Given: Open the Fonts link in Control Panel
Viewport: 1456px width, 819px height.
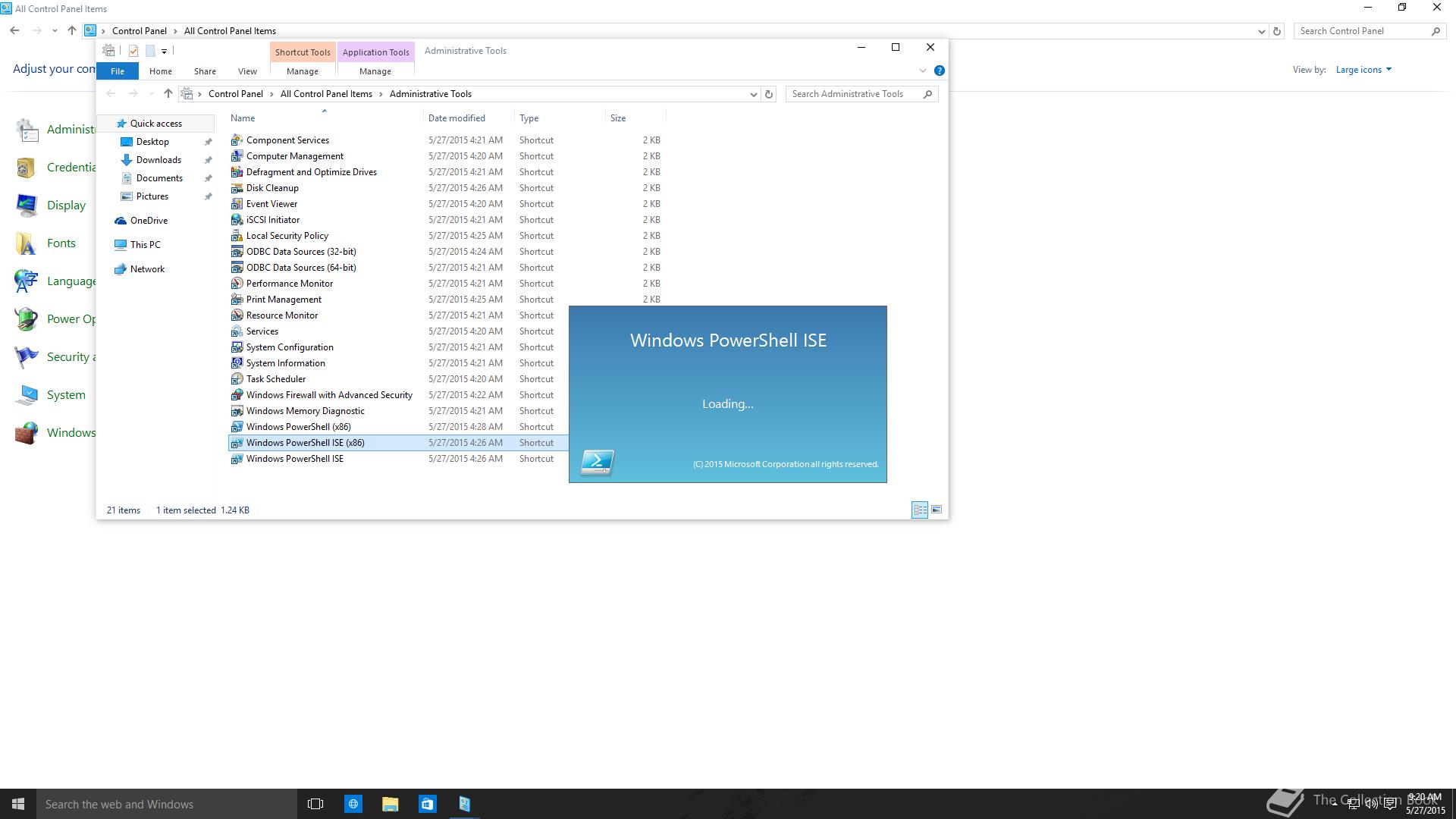Looking at the screenshot, I should [61, 243].
